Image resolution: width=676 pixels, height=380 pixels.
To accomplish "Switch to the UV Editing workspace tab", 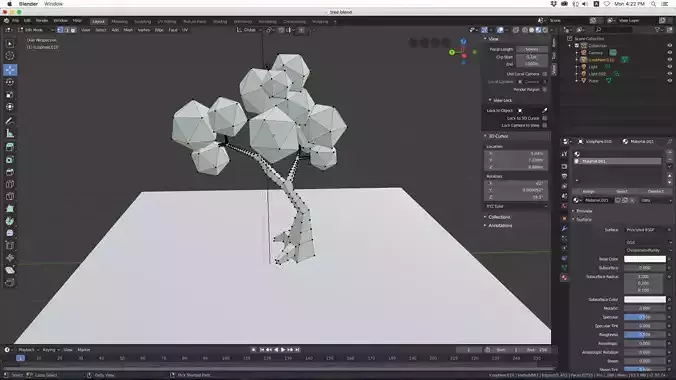I will 167,22.
